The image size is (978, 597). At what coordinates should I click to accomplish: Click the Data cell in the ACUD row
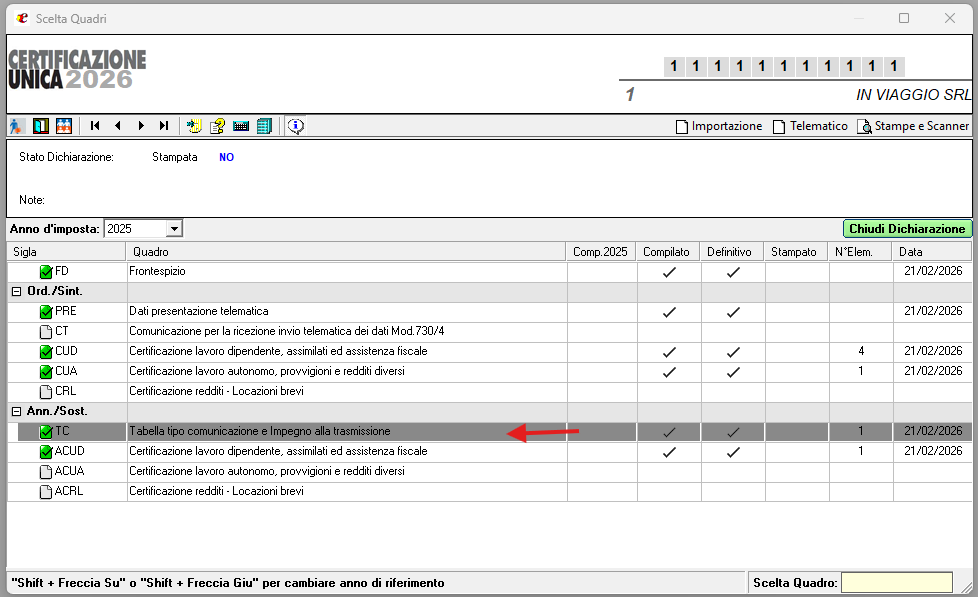click(933, 451)
